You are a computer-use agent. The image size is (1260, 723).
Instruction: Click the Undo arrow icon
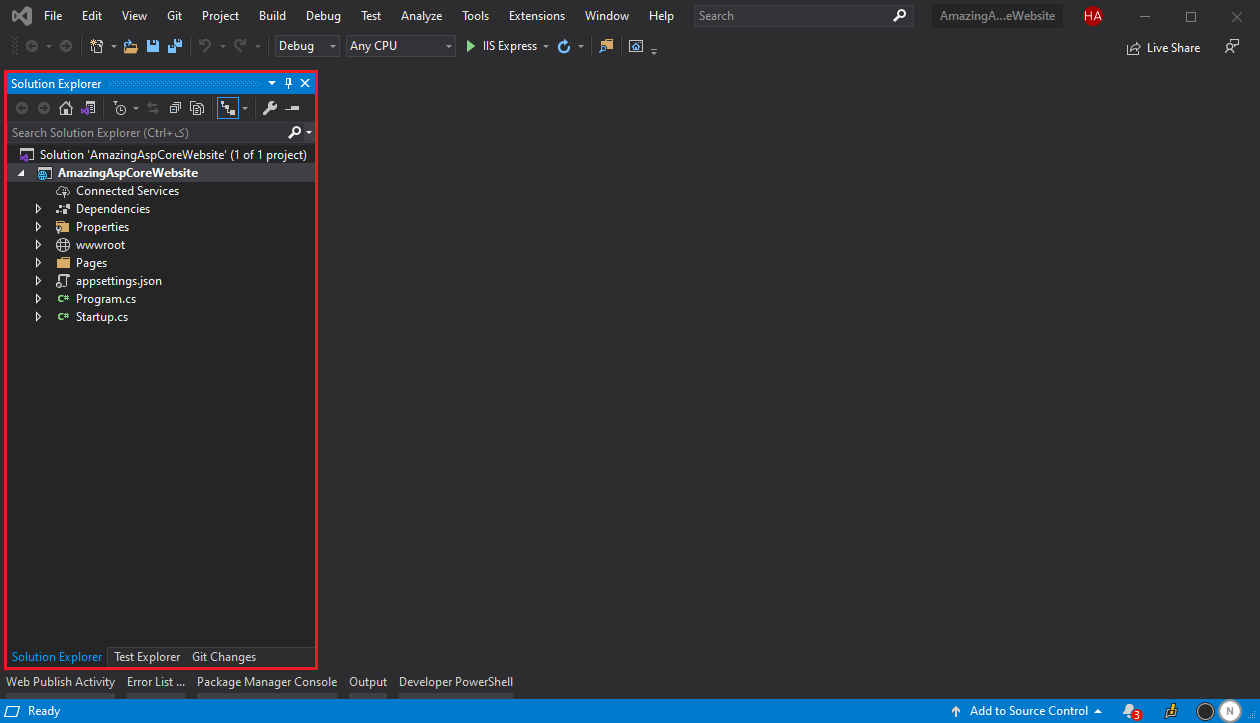tap(204, 46)
